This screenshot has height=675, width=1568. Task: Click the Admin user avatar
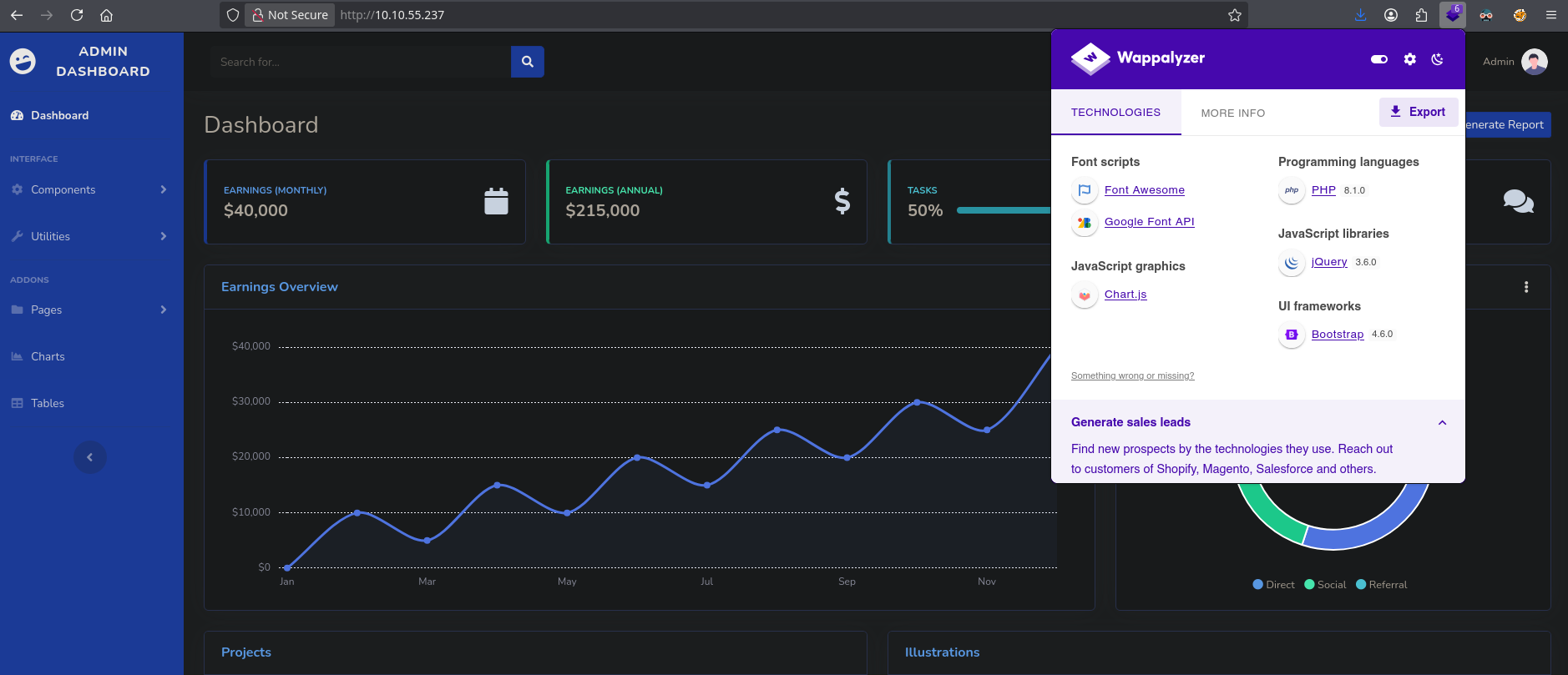coord(1534,62)
